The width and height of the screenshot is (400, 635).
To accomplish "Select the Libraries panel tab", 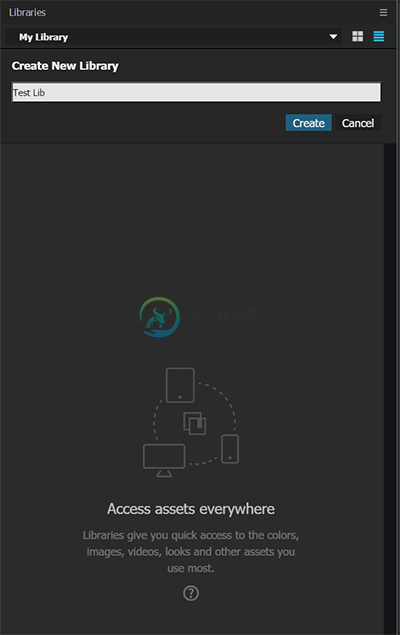I will 28,13.
